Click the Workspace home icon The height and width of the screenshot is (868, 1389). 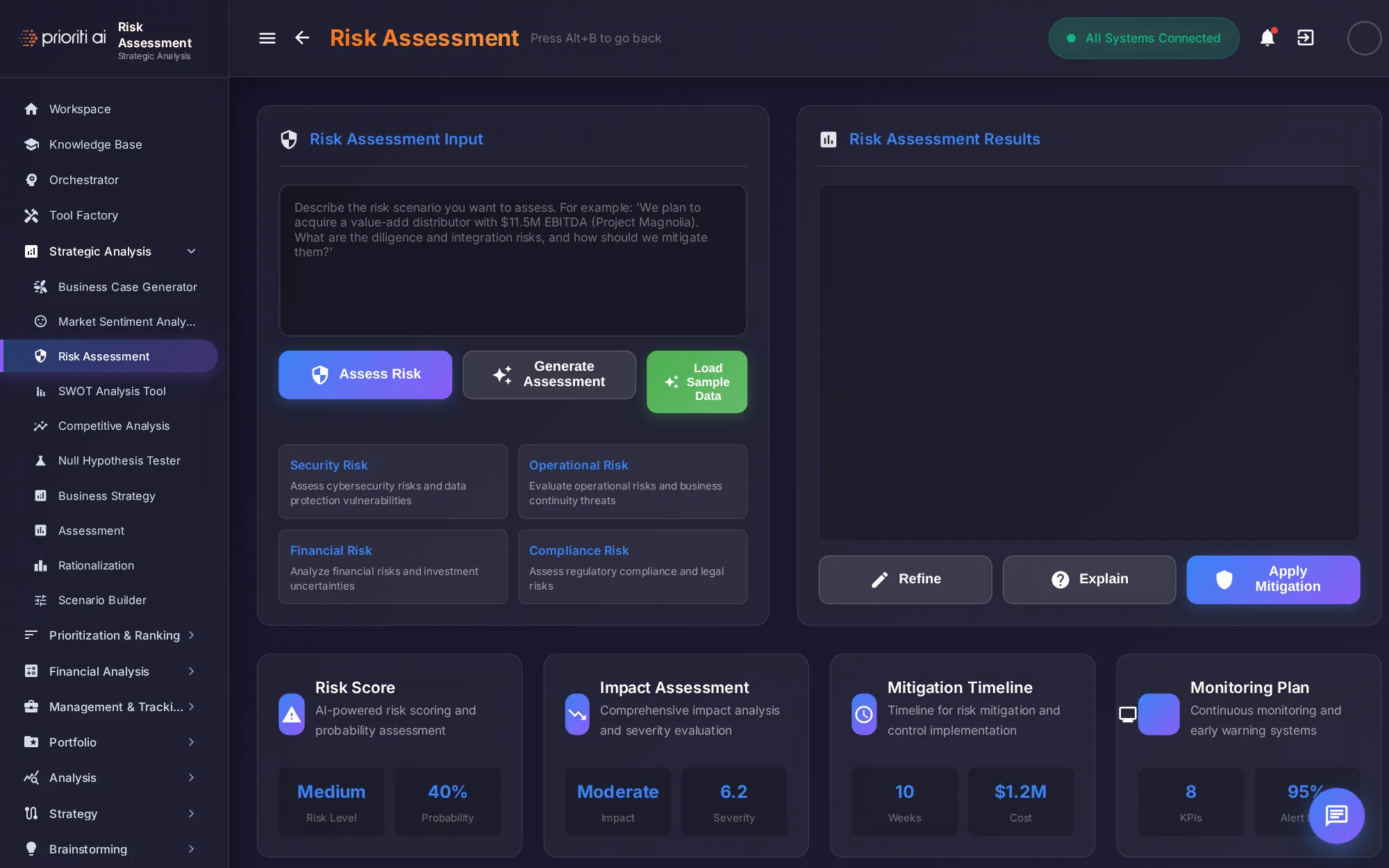31,109
